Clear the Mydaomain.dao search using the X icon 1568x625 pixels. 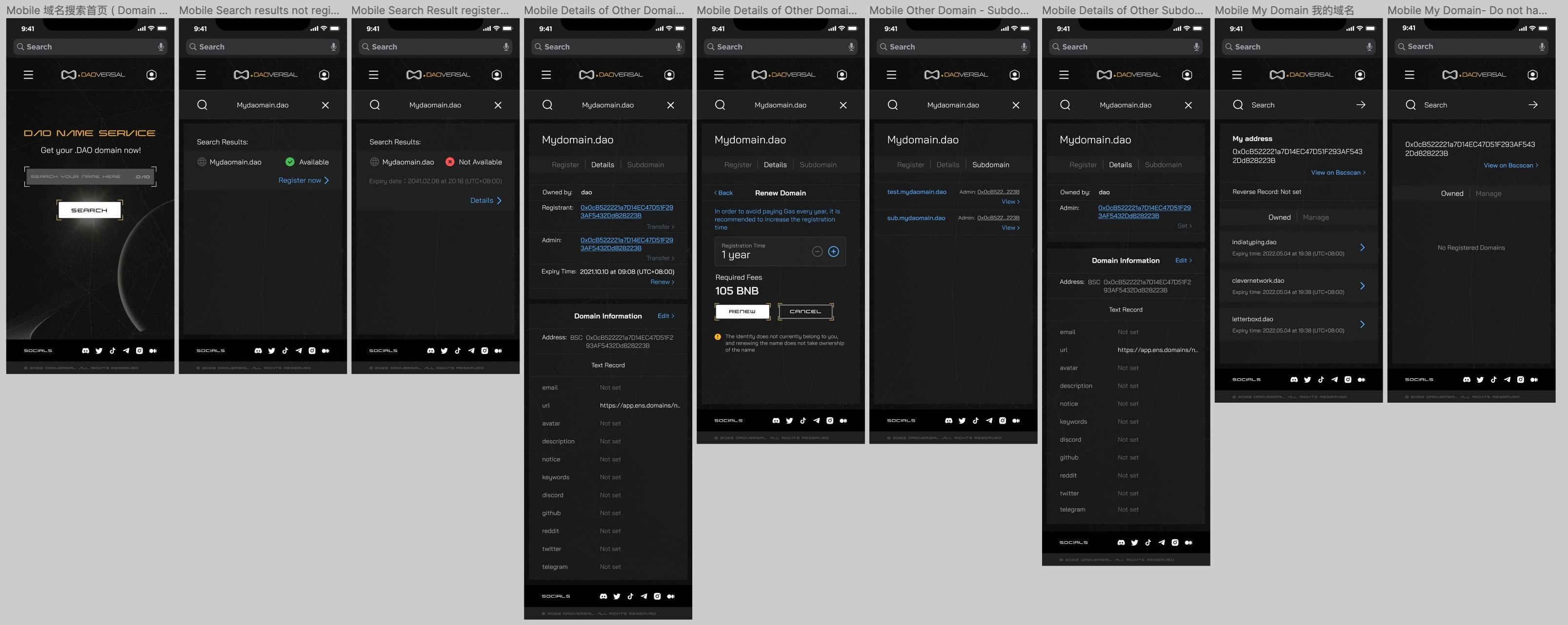coord(326,104)
